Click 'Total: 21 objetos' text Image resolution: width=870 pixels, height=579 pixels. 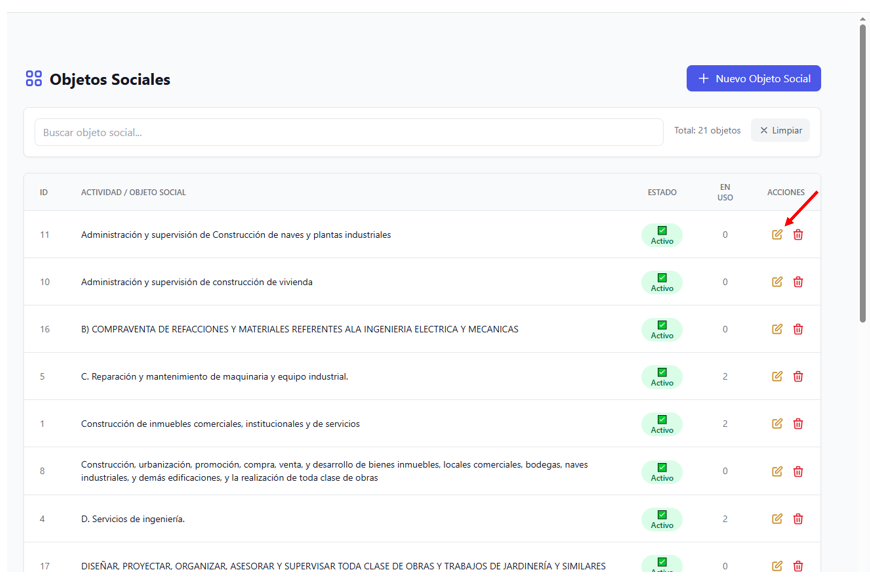pyautogui.click(x=707, y=130)
